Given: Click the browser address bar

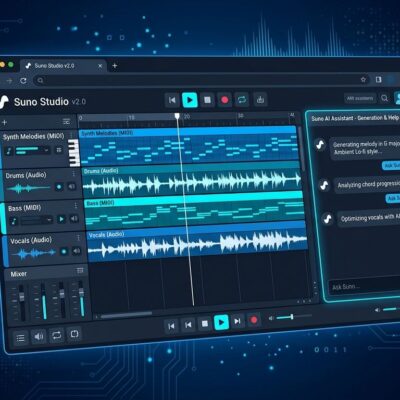Looking at the screenshot, I should coord(200,80).
